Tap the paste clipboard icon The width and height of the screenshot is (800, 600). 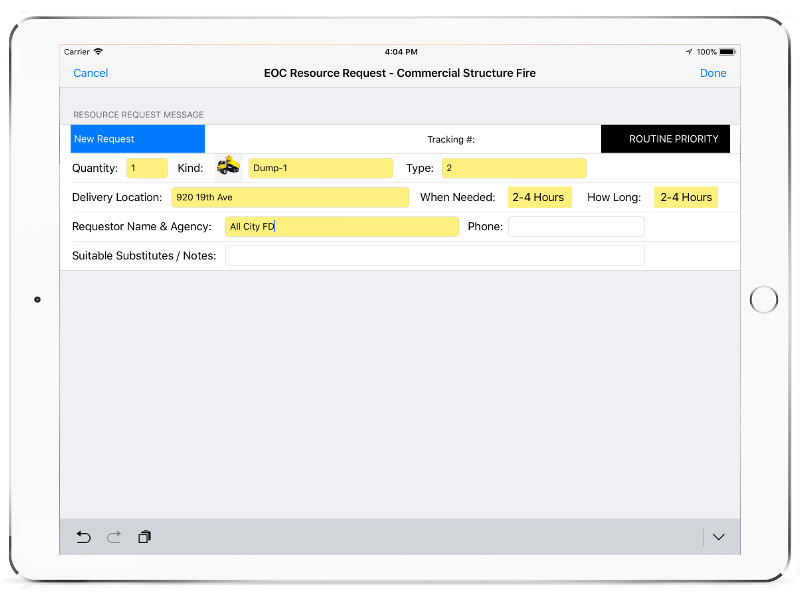pyautogui.click(x=144, y=537)
